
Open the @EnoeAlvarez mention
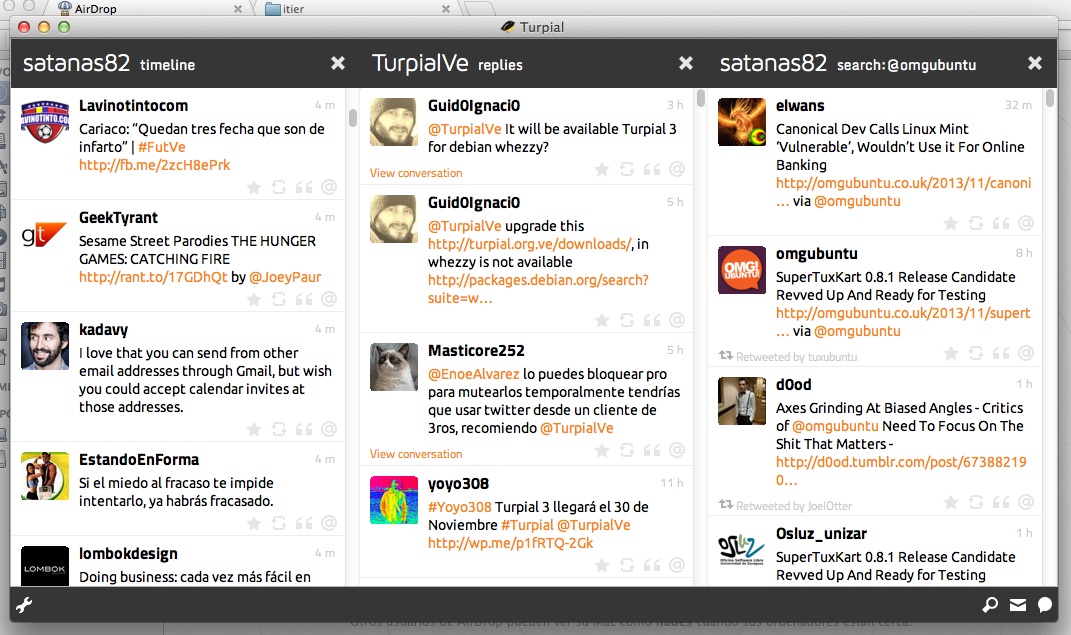click(x=473, y=374)
